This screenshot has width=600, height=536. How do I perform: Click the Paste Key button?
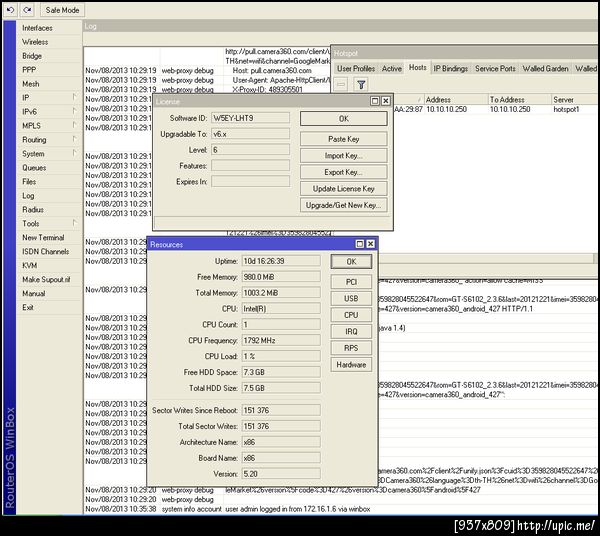343,139
